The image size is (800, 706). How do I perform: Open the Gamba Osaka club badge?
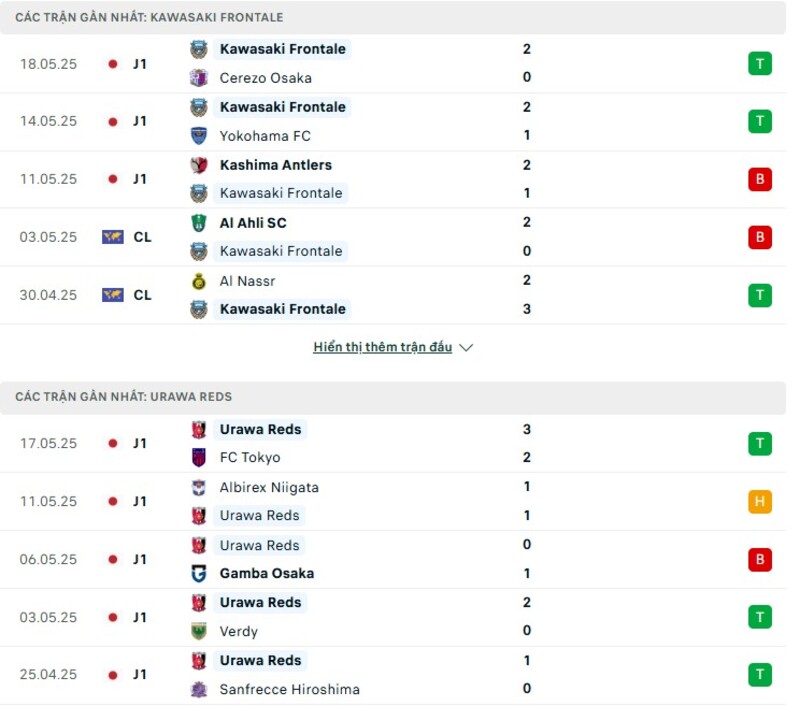tap(198, 573)
